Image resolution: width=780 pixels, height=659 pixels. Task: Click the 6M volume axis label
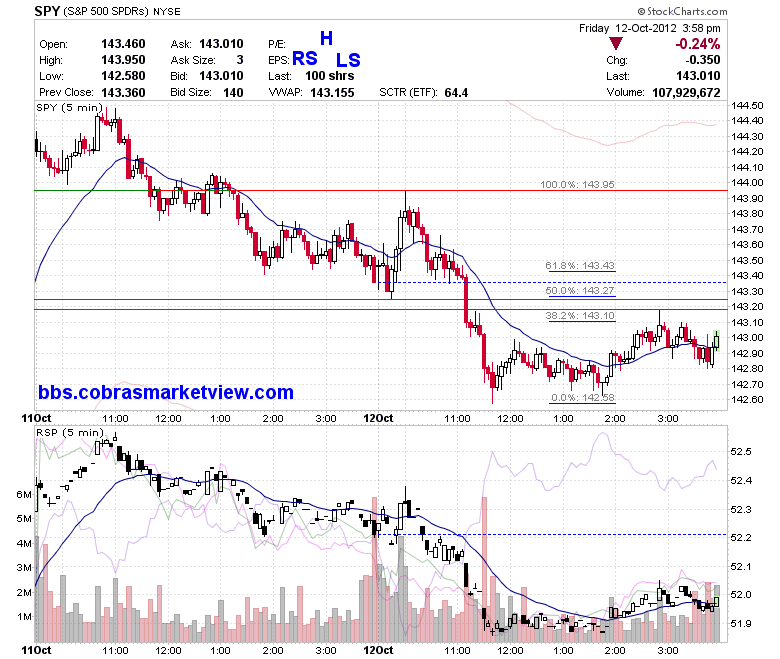pyautogui.click(x=24, y=494)
